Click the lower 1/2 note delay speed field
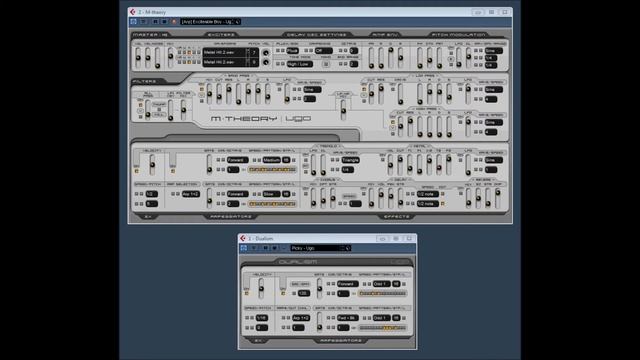640x360 pixels. tap(427, 203)
